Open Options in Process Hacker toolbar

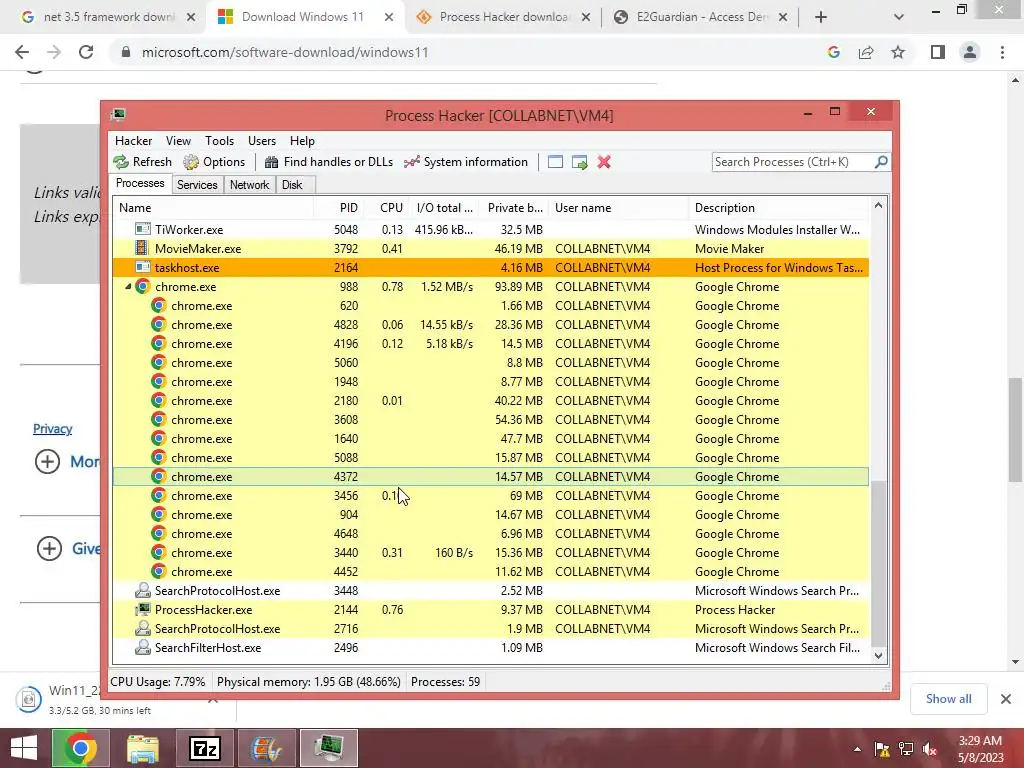tap(214, 162)
